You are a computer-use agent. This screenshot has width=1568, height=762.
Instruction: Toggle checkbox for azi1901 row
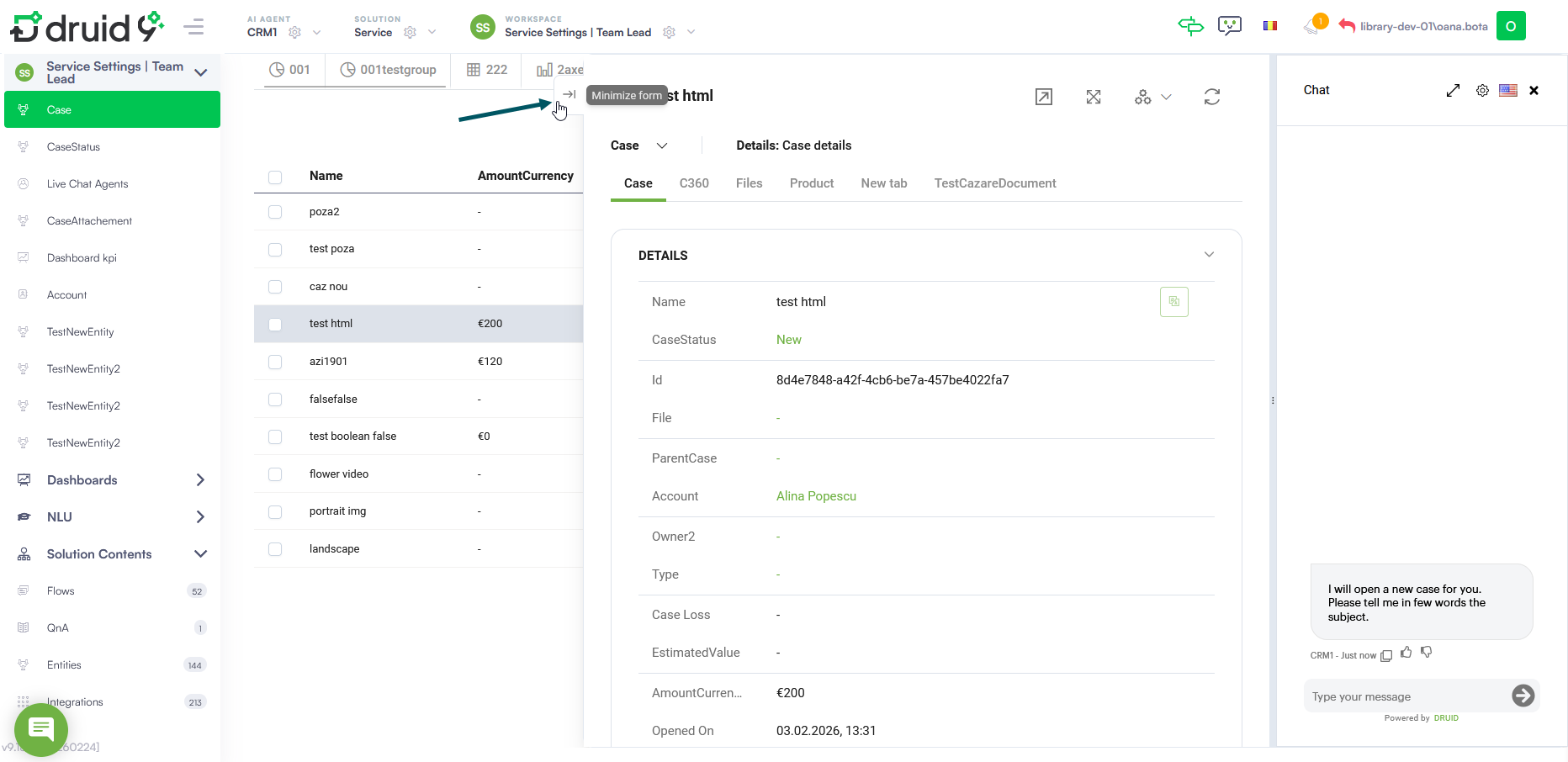[275, 362]
